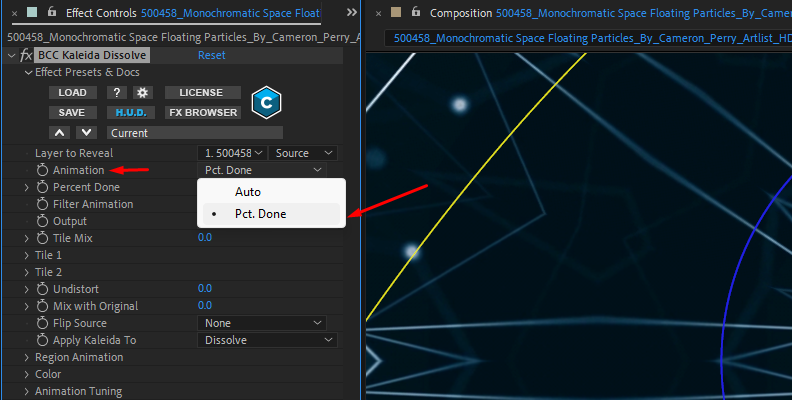Toggle the fx switch for BCC Kaleida Dissolve
The image size is (792, 400).
pos(26,55)
